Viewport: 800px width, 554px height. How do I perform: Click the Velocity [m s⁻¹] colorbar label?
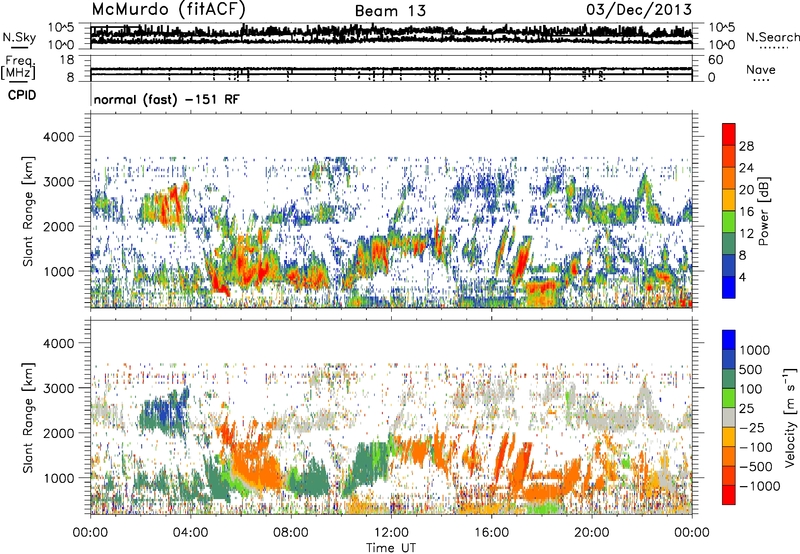tap(790, 417)
